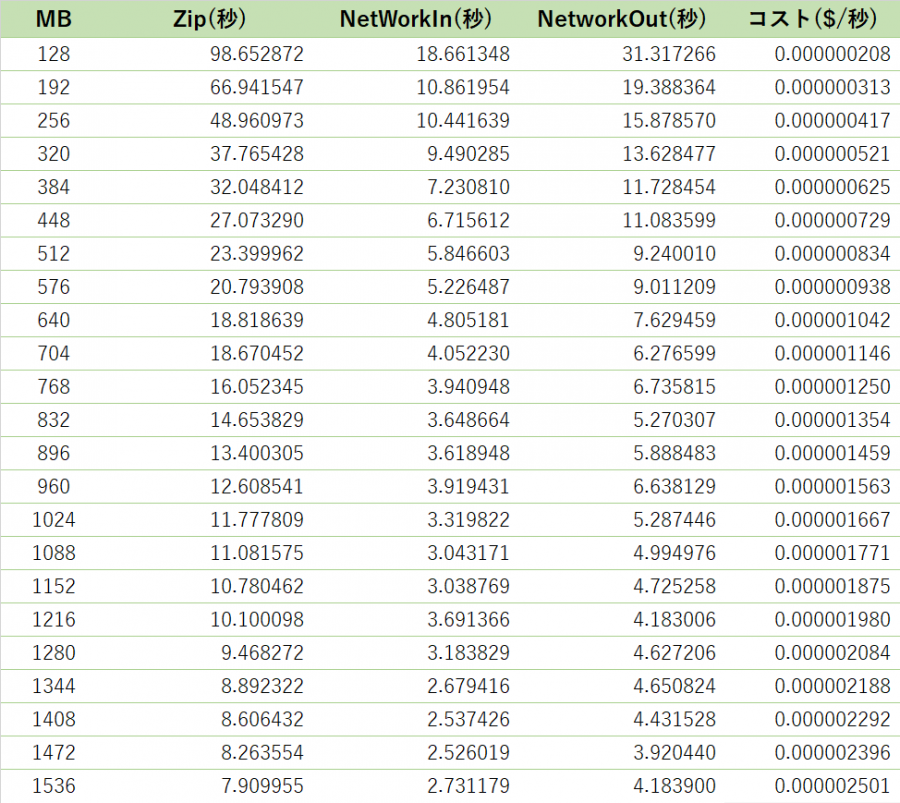Select the Zip value 27.073290

coord(257,220)
